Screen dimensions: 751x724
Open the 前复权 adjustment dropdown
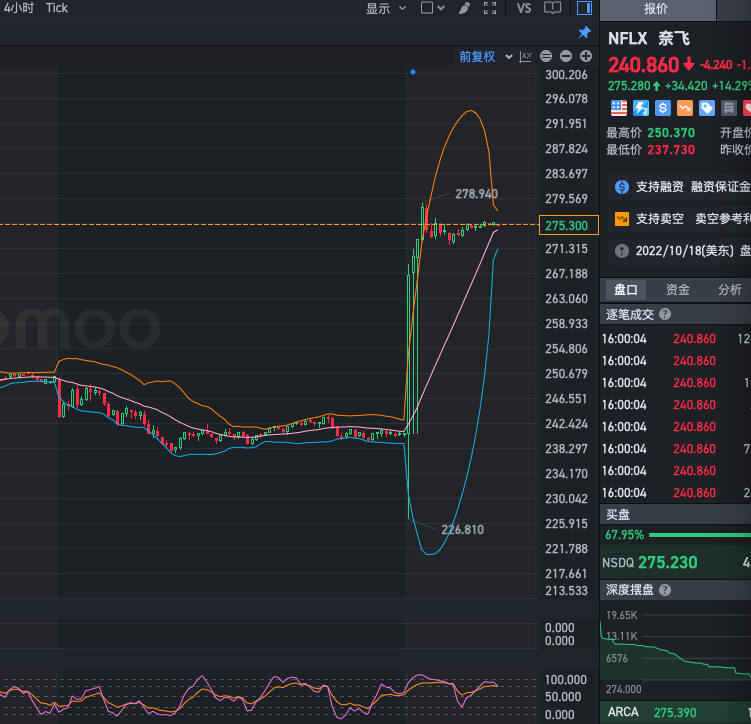[486, 57]
